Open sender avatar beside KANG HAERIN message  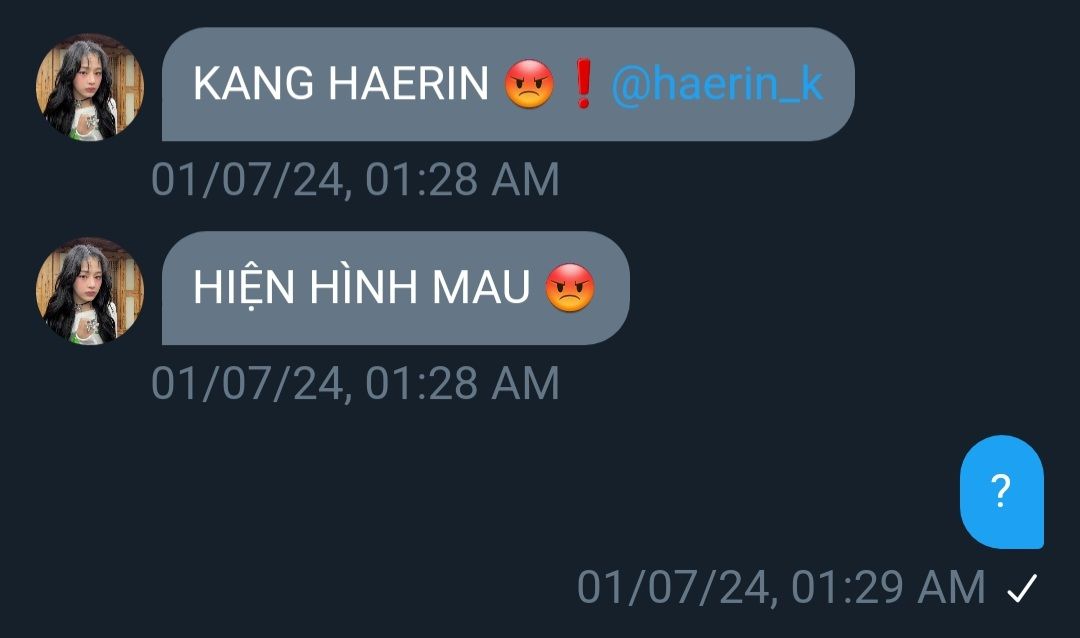[x=90, y=87]
